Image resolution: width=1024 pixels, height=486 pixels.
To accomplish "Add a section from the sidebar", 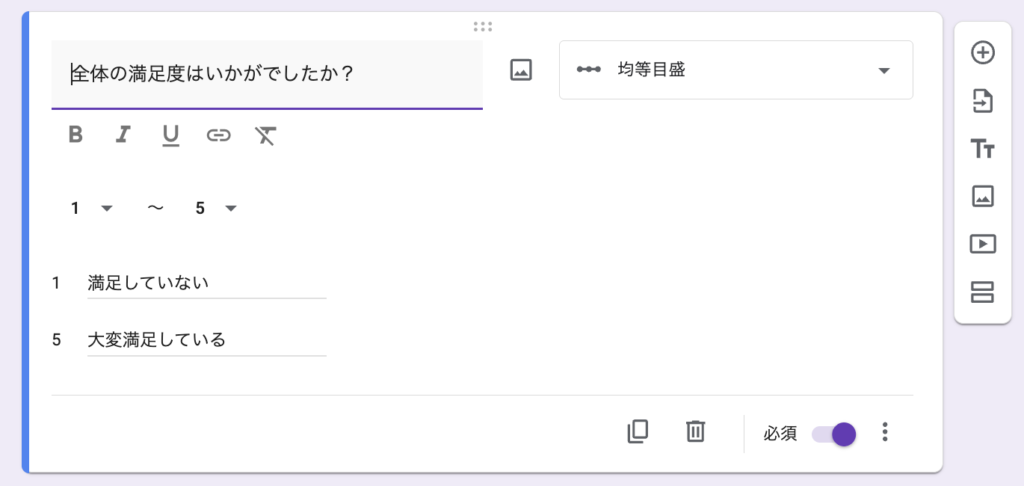I will pos(983,291).
